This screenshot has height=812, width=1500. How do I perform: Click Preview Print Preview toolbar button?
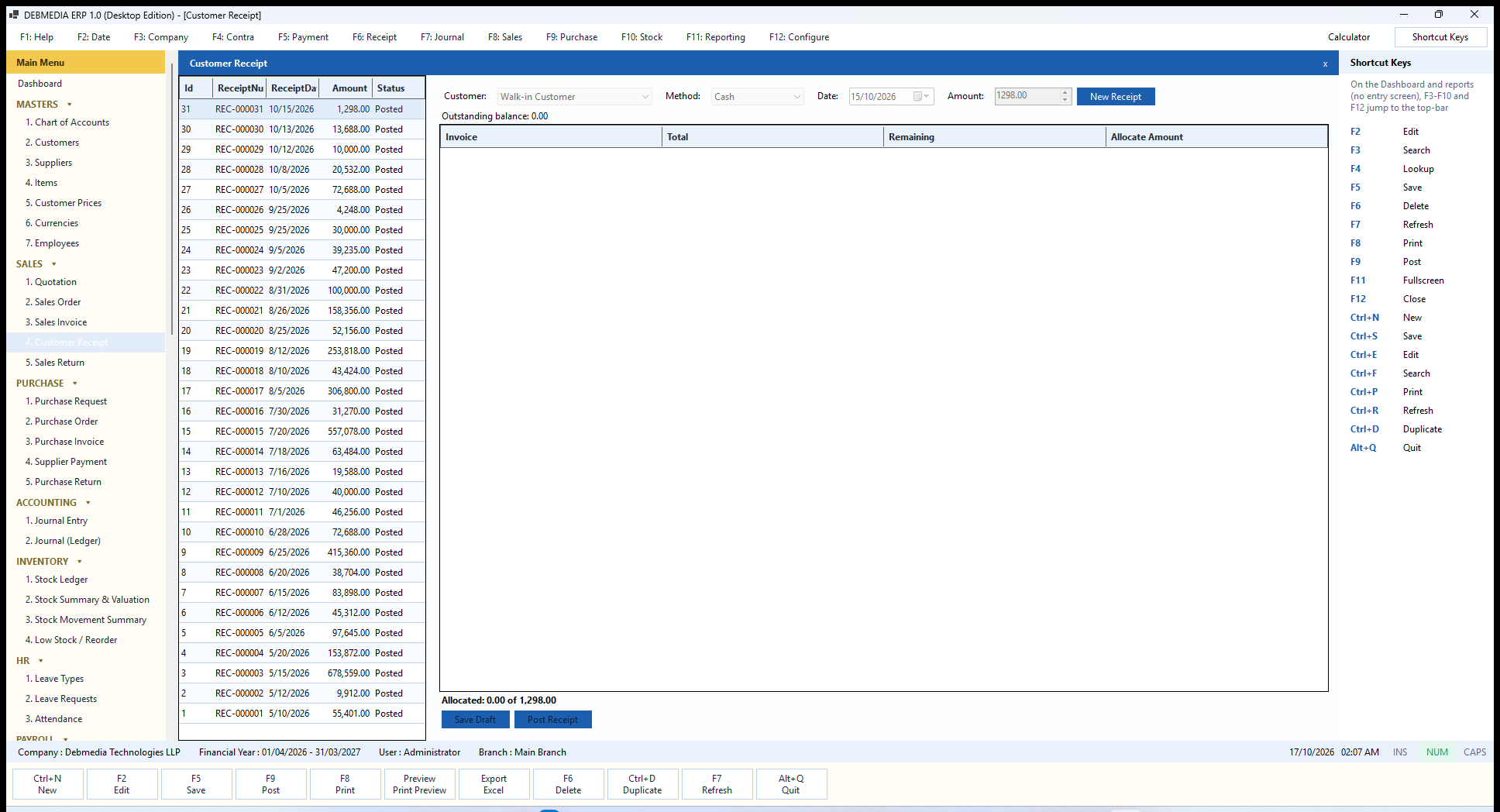(419, 784)
